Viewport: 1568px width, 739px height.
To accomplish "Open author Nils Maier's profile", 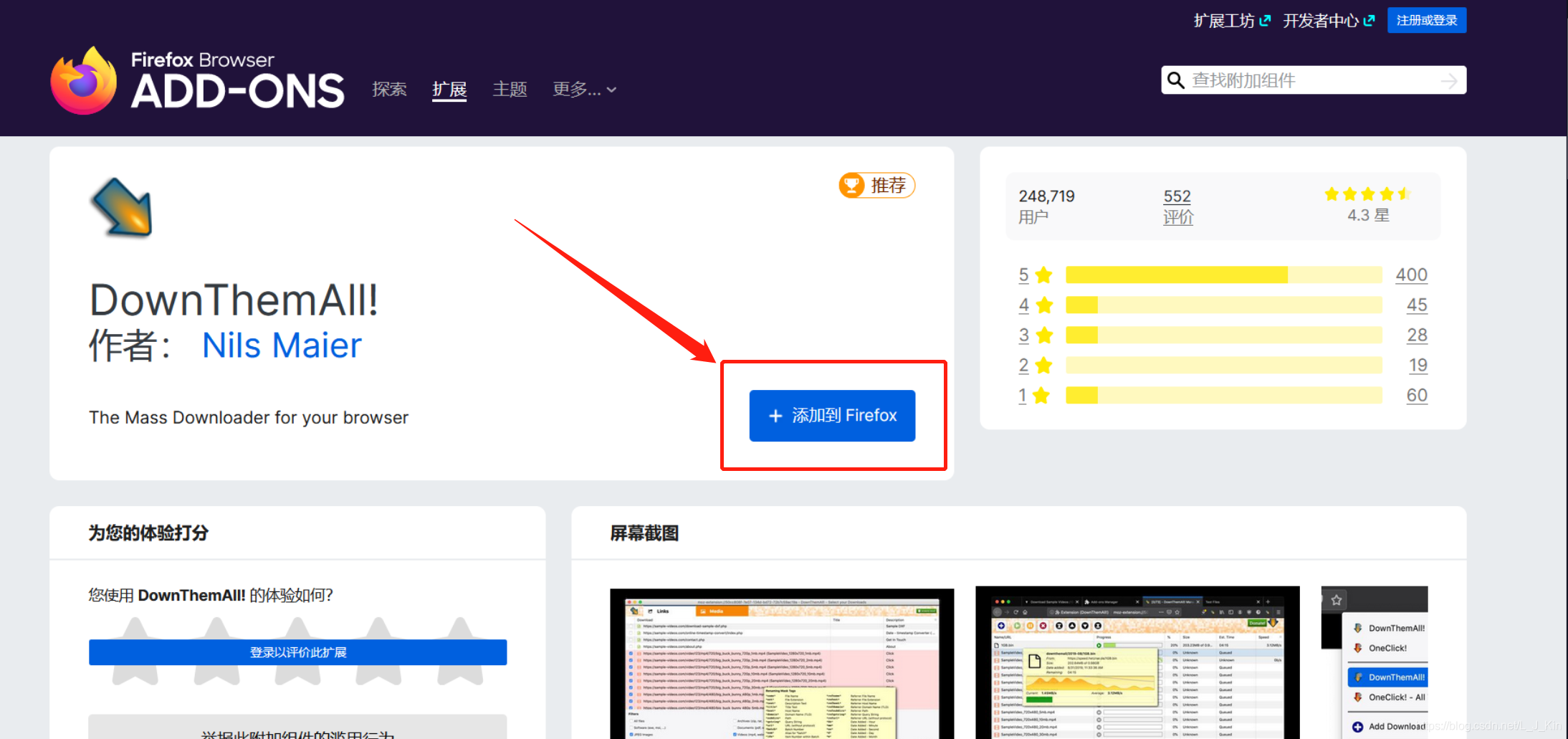I will coord(282,345).
